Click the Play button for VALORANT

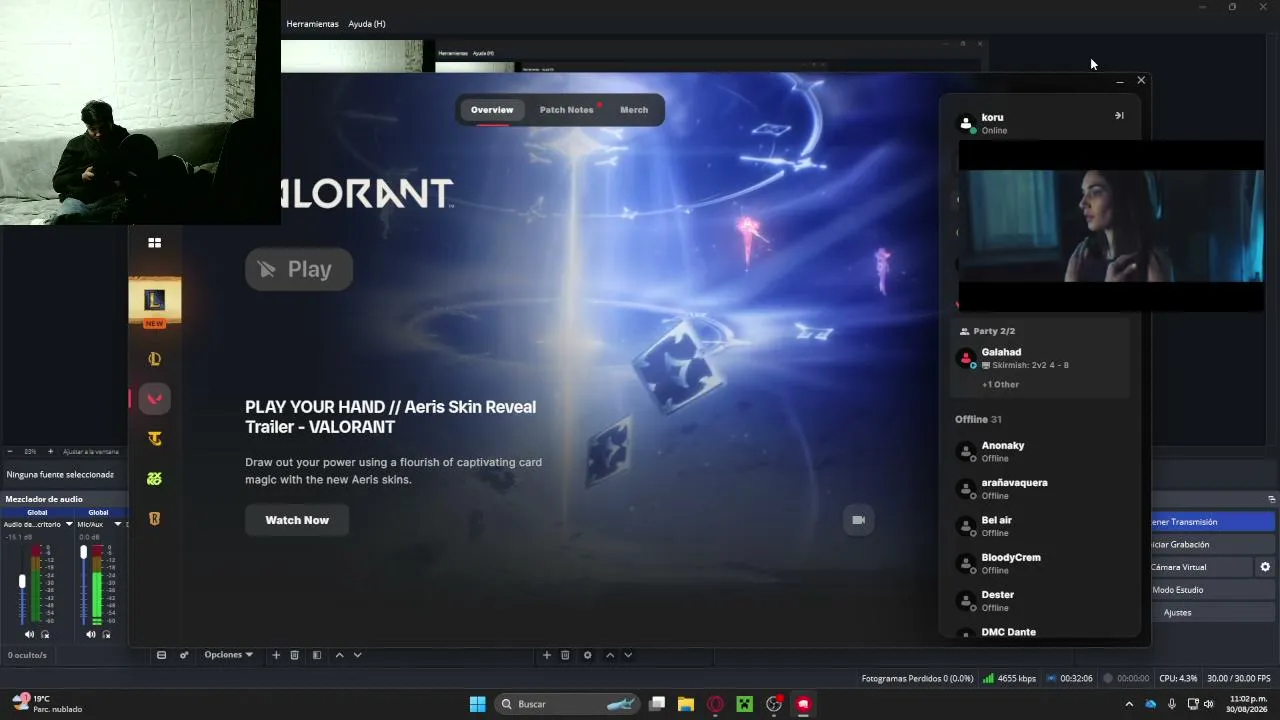(x=299, y=269)
